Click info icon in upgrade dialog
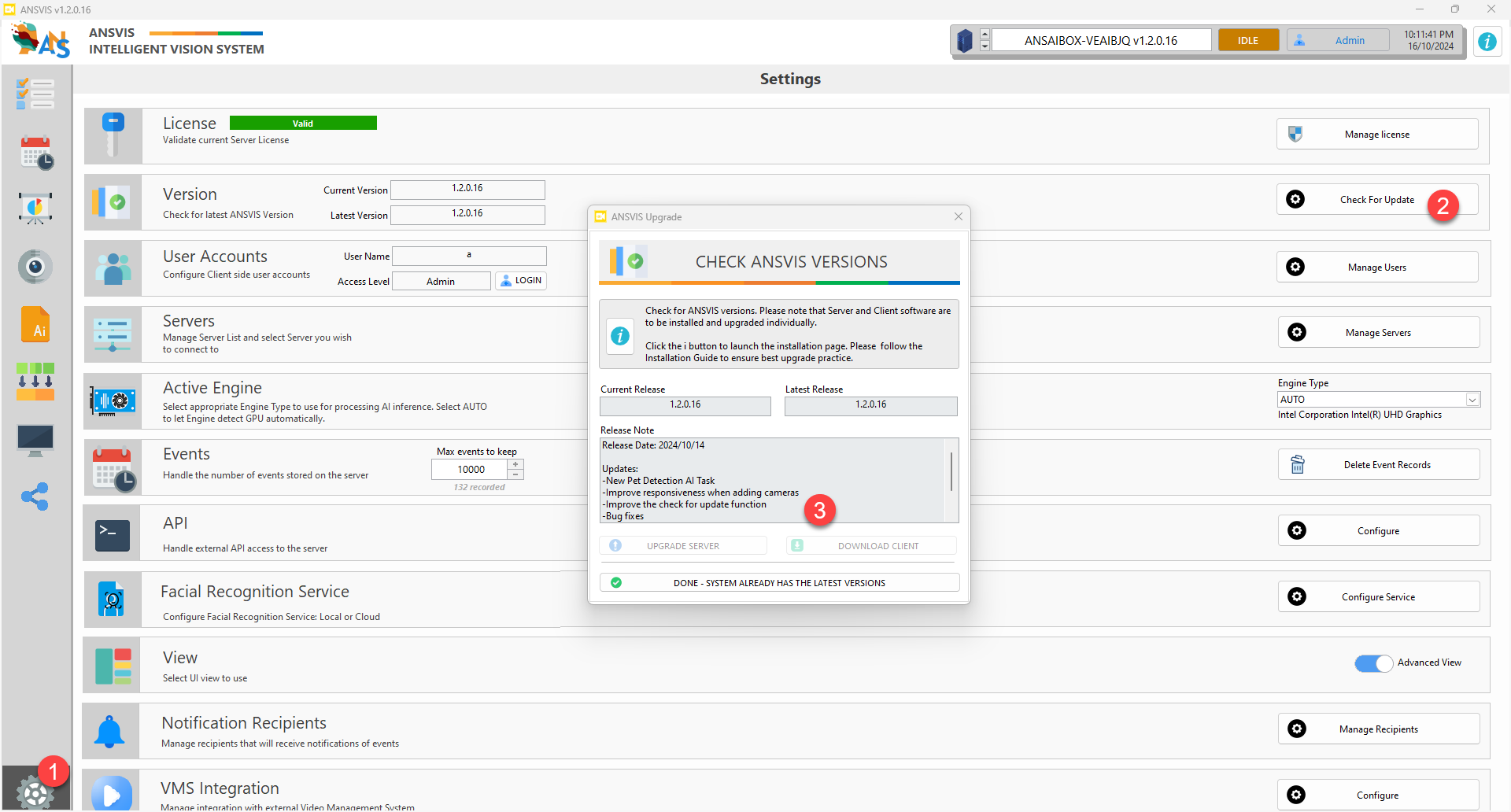 point(620,336)
